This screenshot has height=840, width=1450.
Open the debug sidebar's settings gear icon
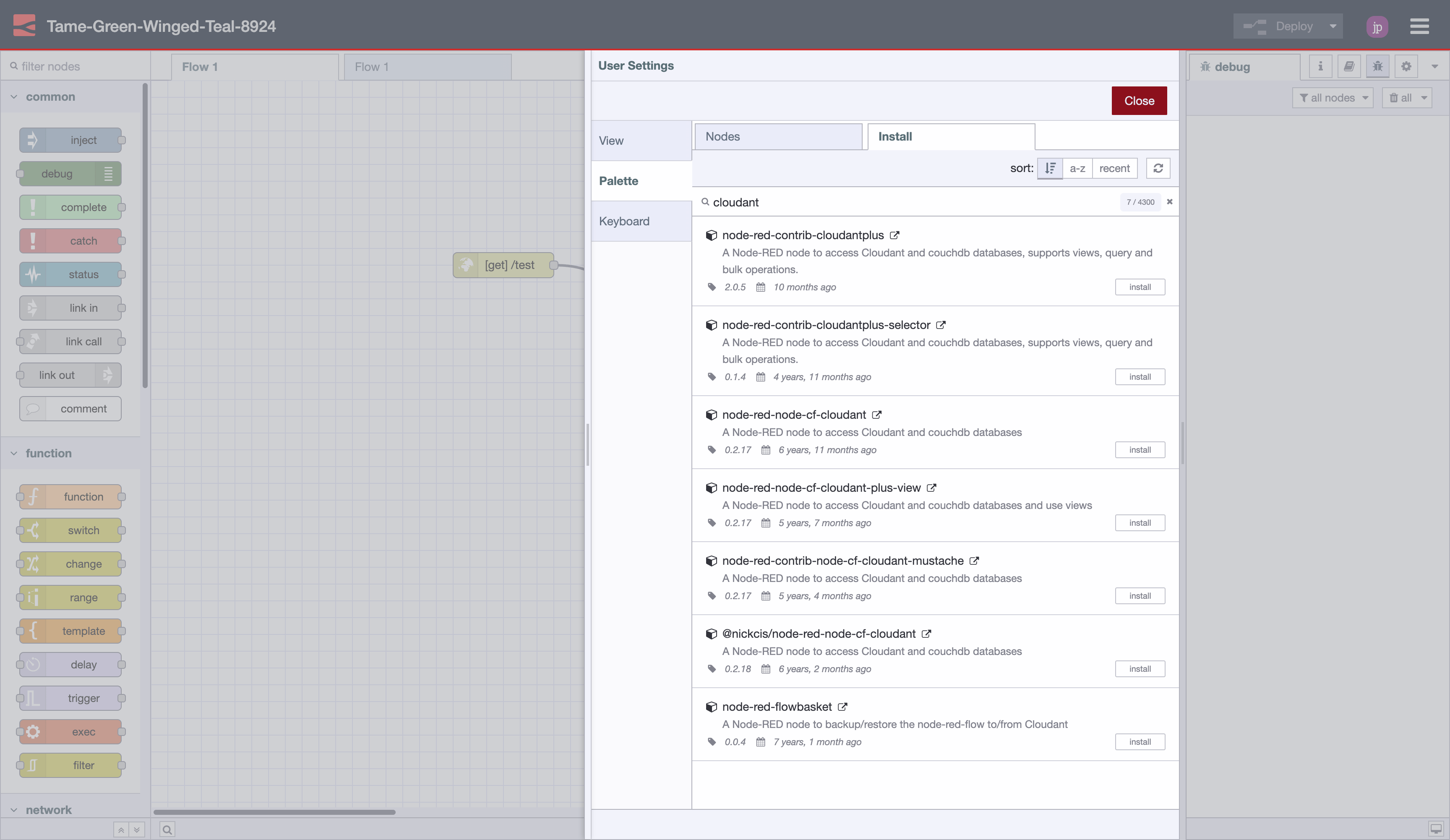point(1406,66)
